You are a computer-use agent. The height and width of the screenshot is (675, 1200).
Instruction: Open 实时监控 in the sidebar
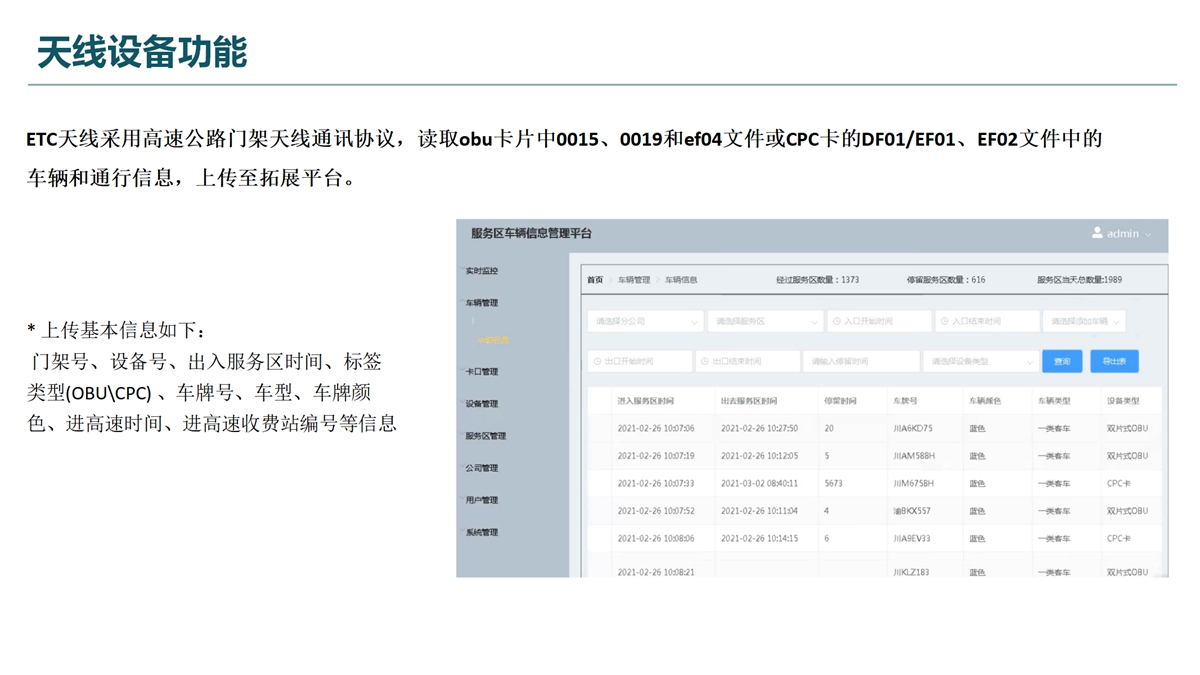pos(482,271)
